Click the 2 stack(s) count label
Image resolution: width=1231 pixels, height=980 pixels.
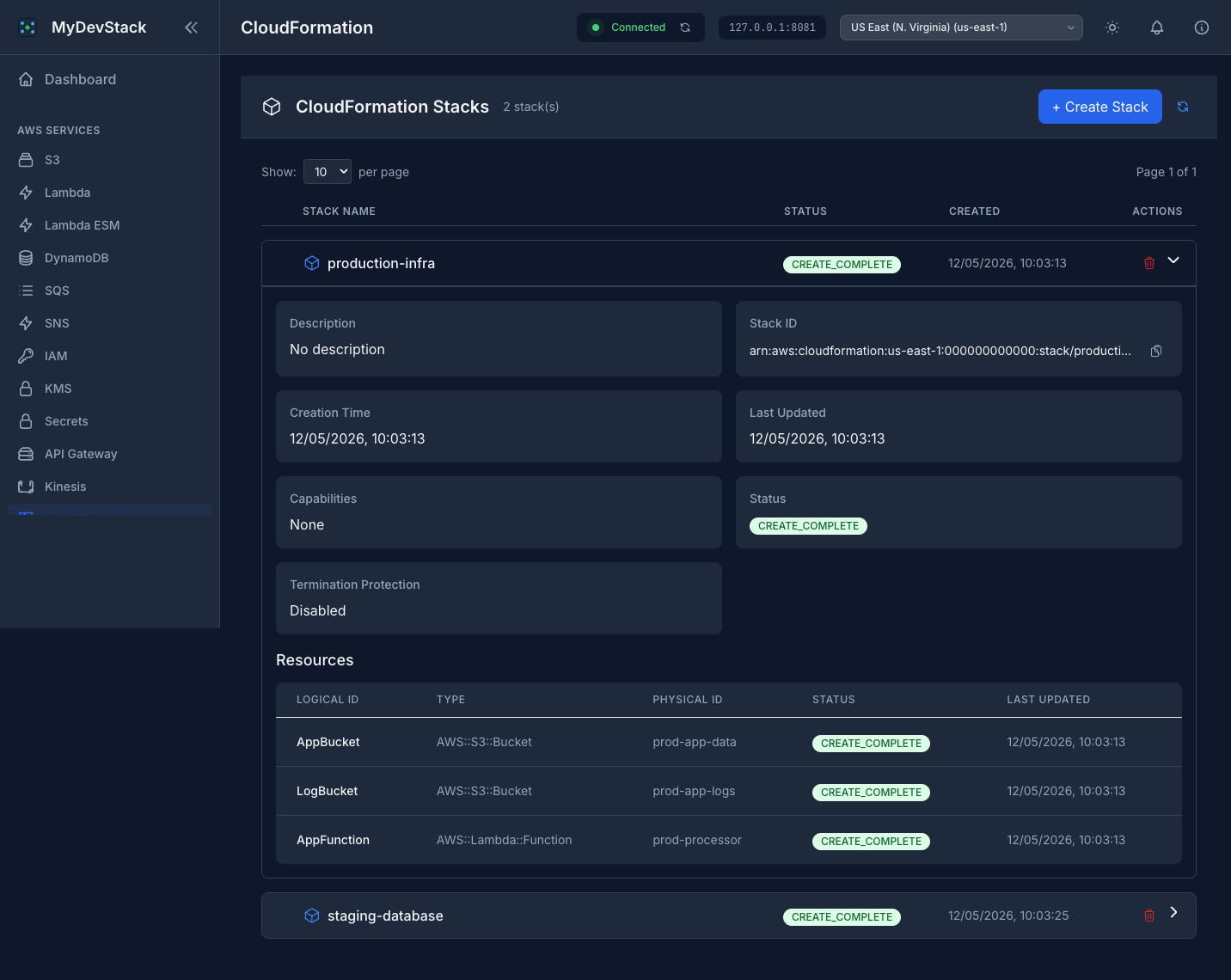pos(531,107)
